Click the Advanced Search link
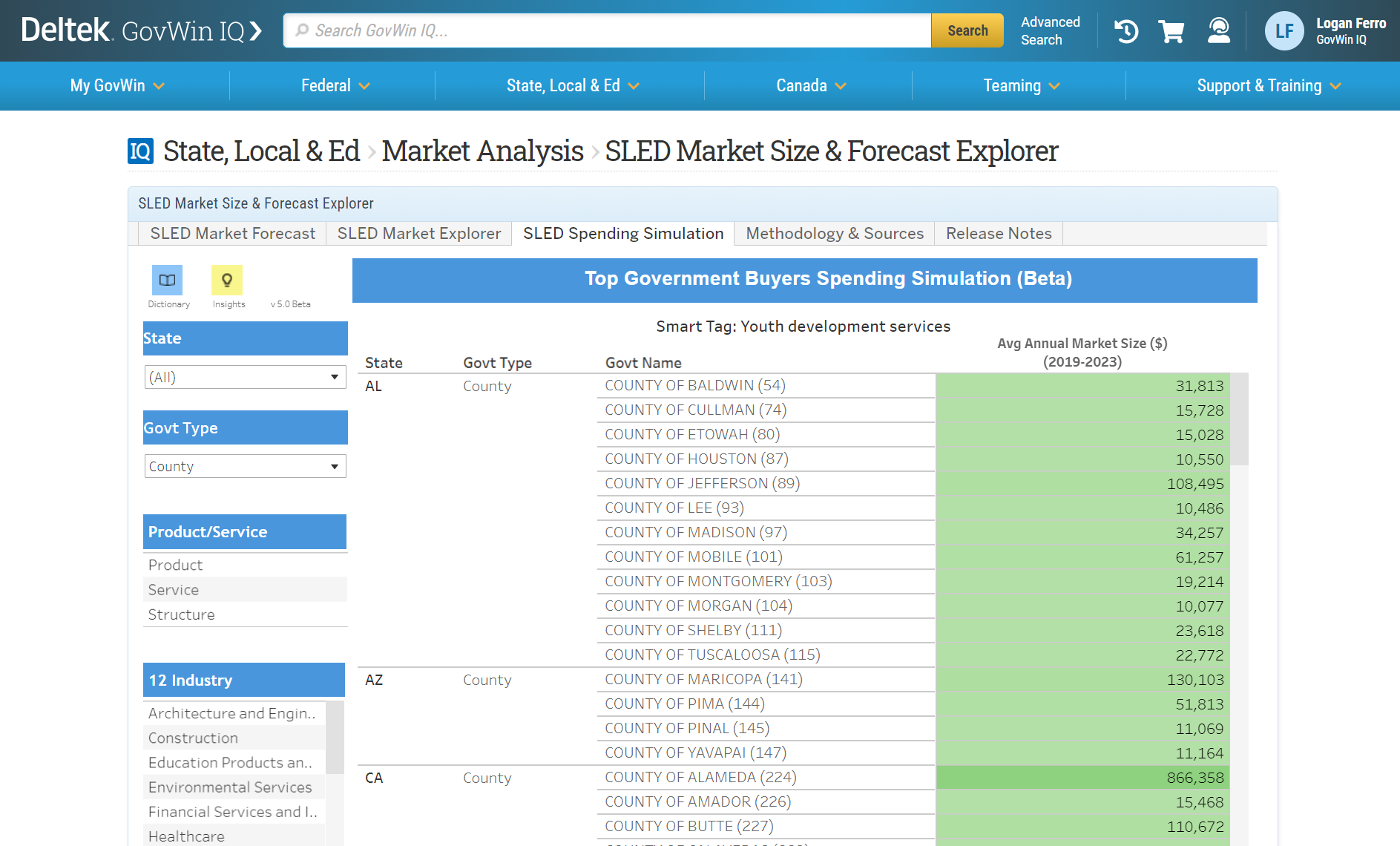 pyautogui.click(x=1050, y=31)
